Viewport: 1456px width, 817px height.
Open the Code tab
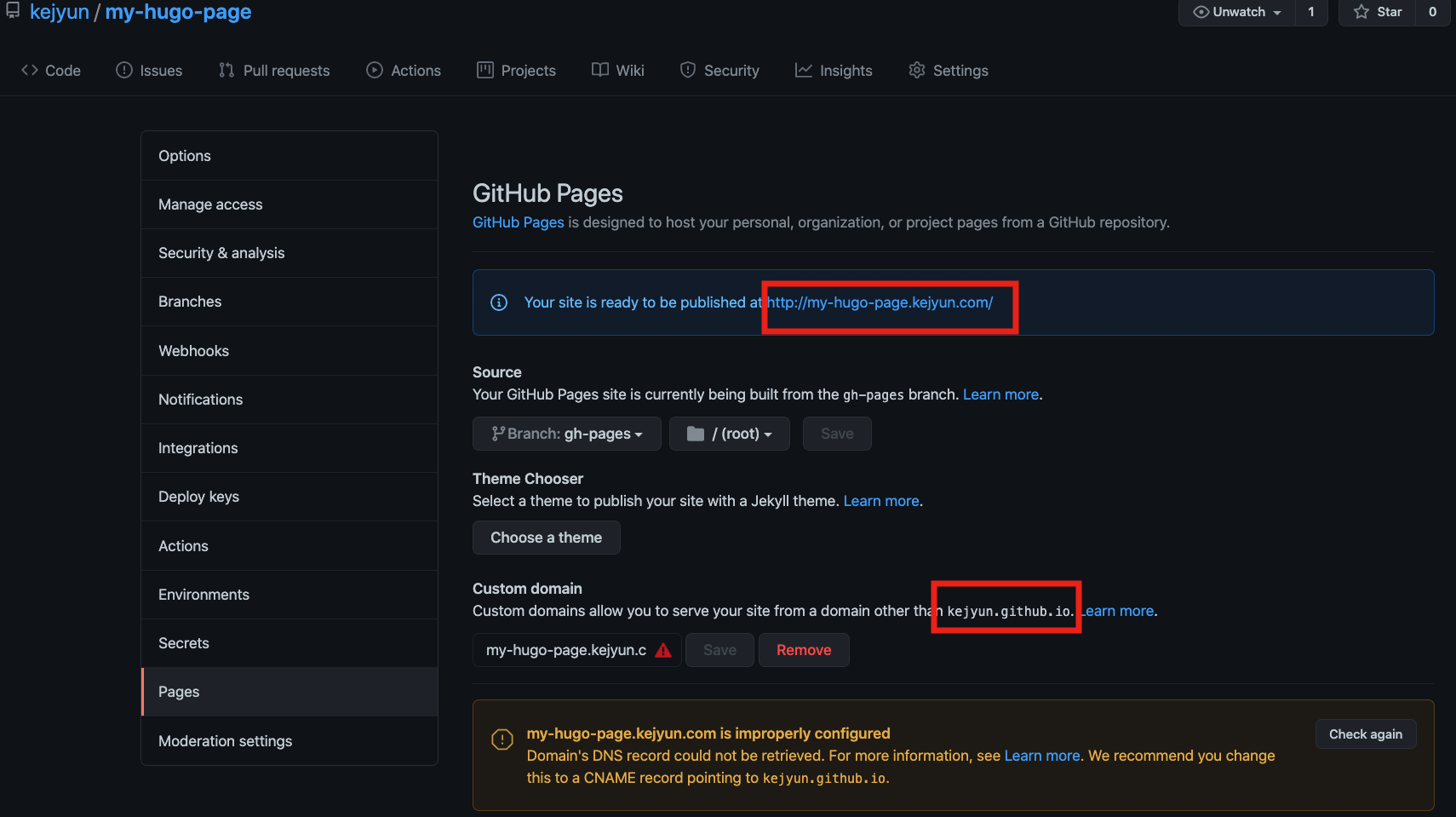tap(51, 71)
